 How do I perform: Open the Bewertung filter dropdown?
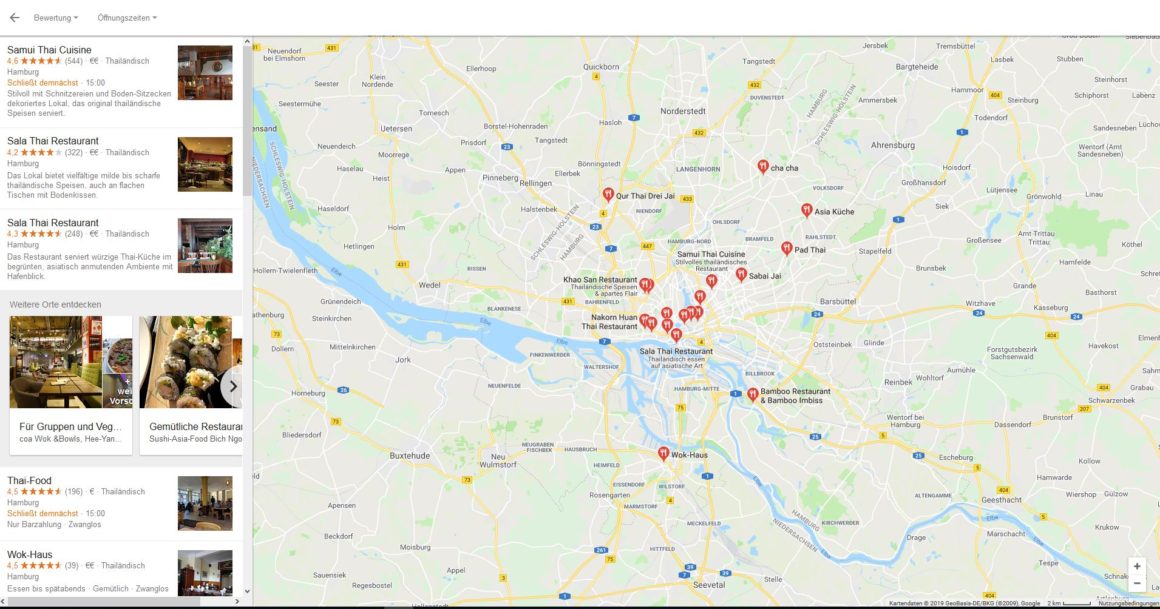click(x=55, y=18)
